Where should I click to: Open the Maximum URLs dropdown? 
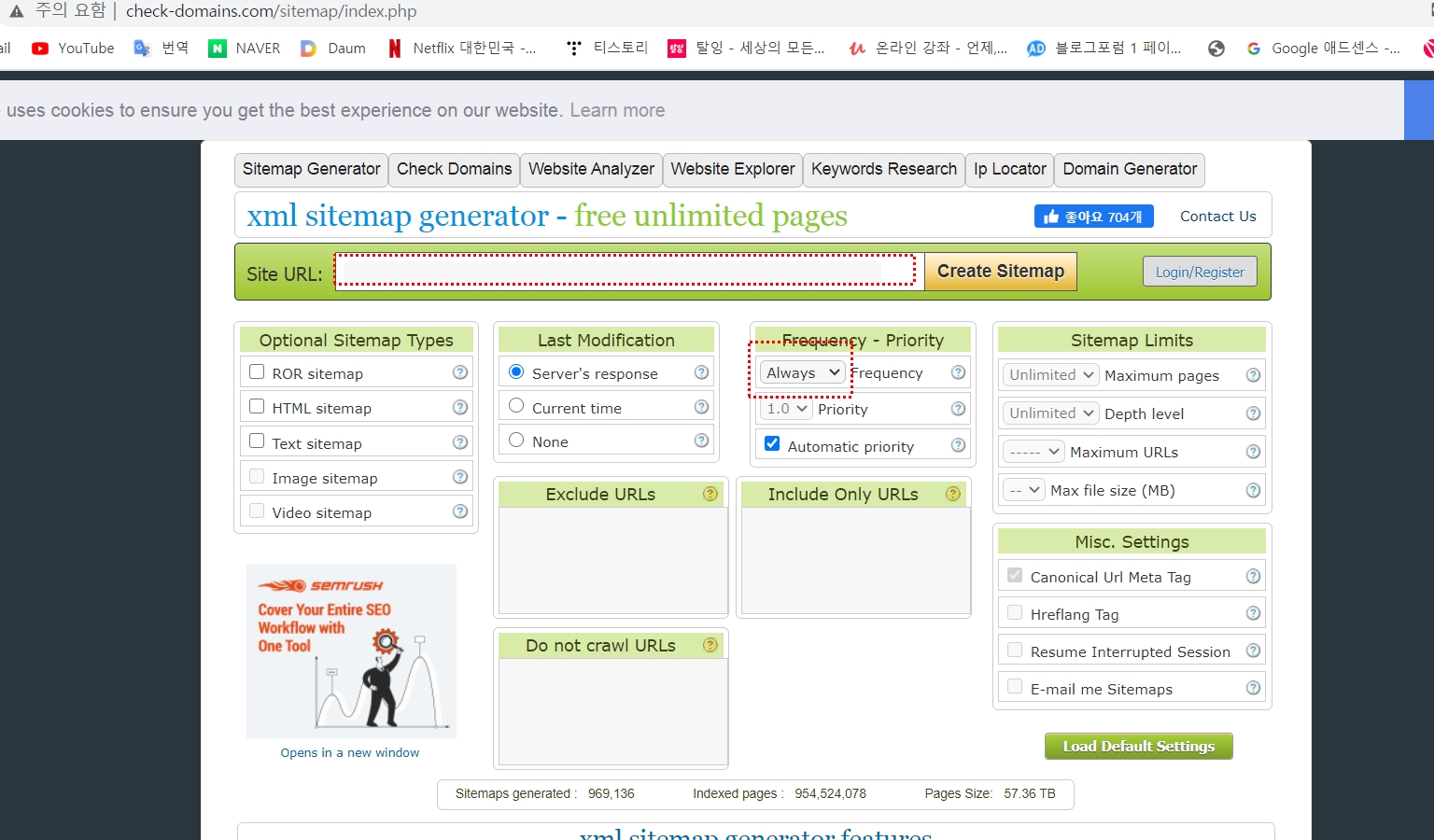click(1033, 452)
